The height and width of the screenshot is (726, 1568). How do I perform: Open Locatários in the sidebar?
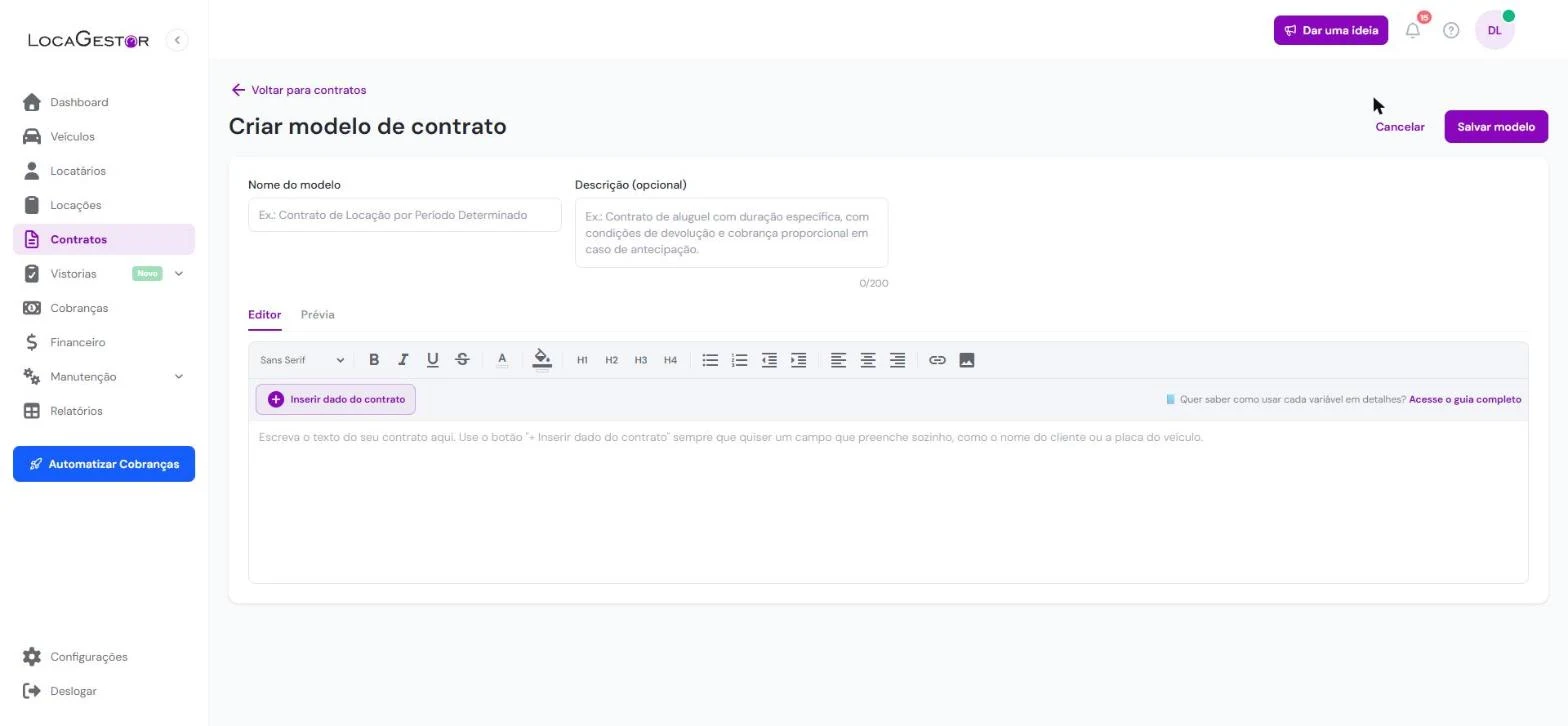[x=104, y=171]
